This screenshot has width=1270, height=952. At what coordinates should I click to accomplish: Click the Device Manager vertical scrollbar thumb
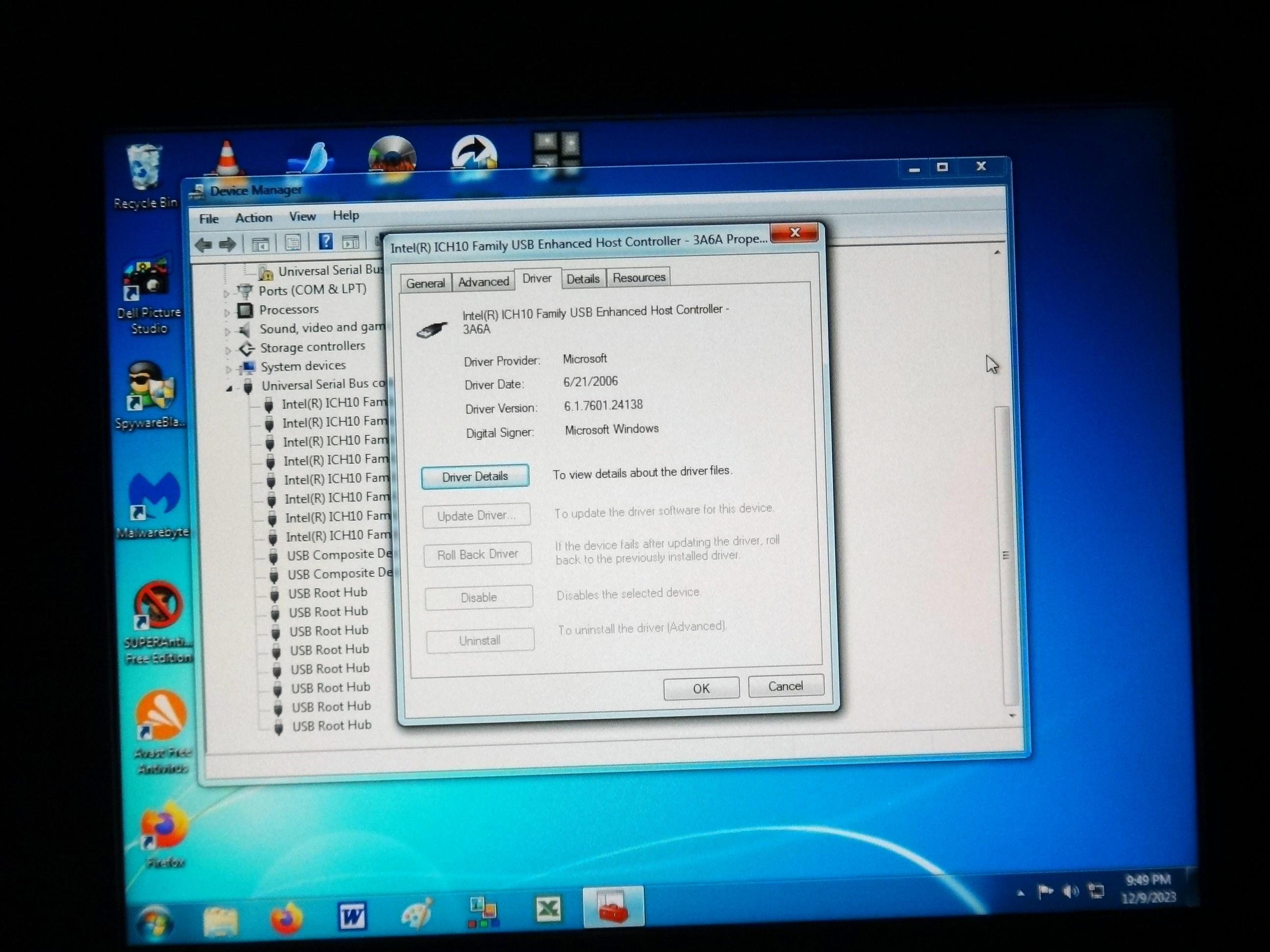pyautogui.click(x=1006, y=555)
